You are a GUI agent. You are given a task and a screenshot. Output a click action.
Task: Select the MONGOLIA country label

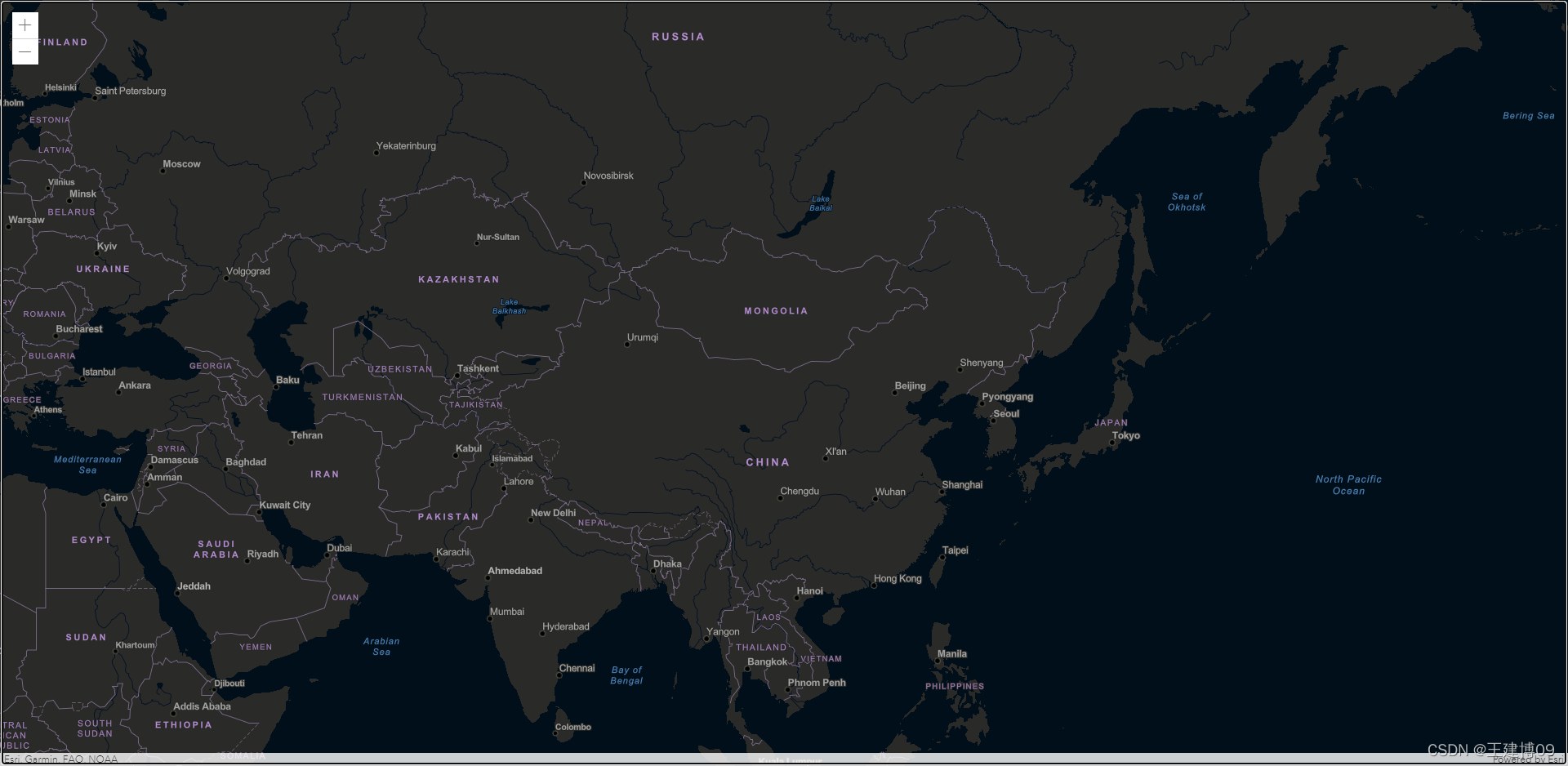[x=776, y=311]
